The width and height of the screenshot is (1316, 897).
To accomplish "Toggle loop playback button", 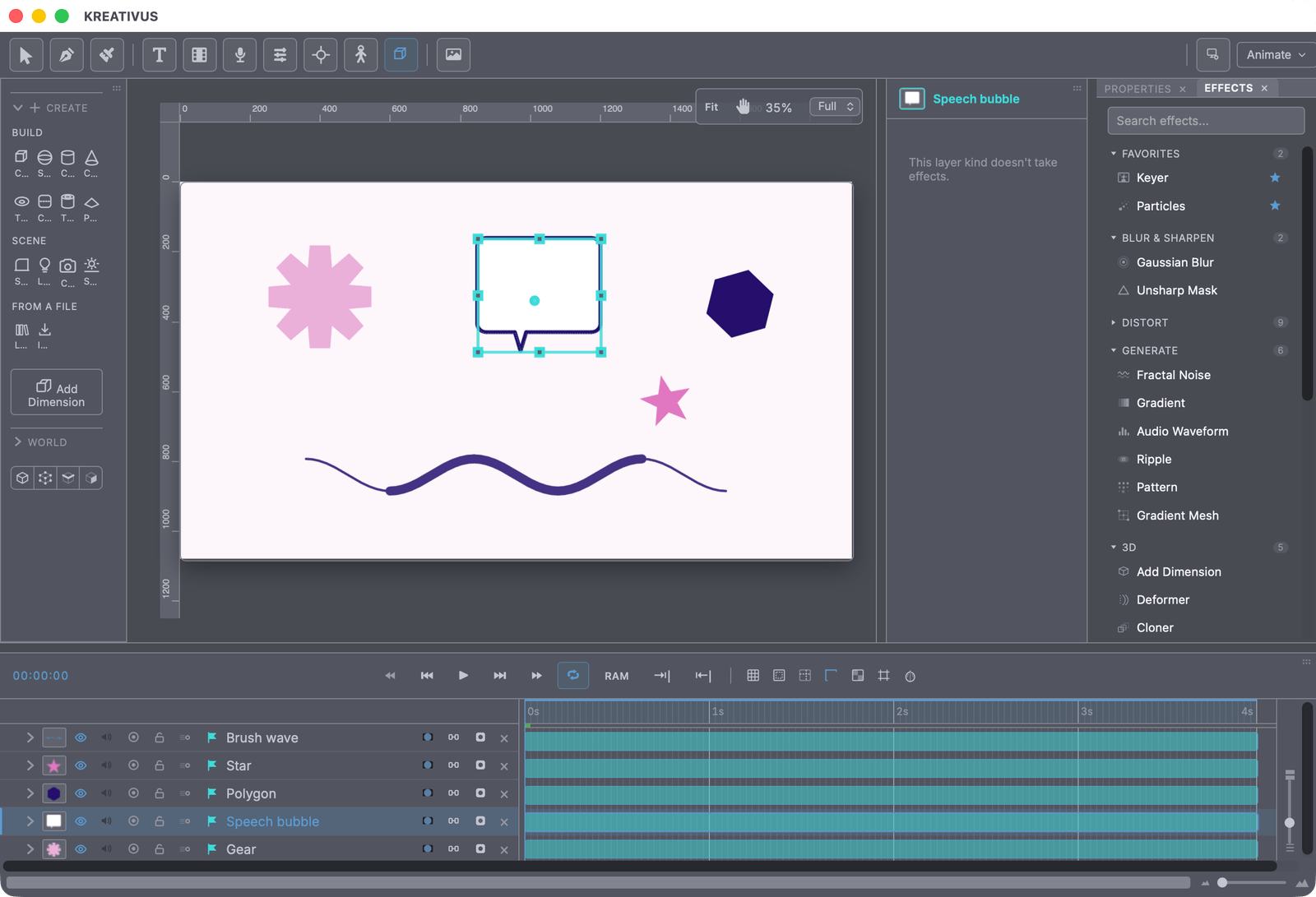I will tap(573, 676).
